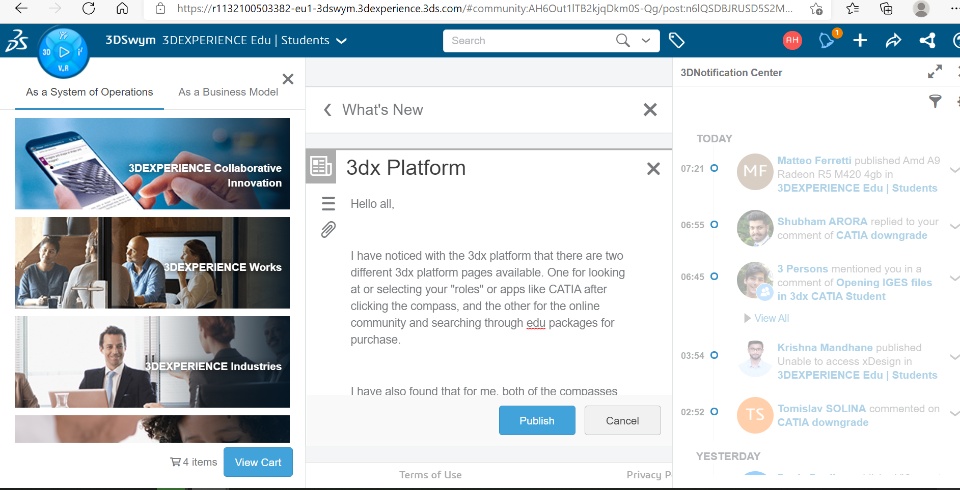The height and width of the screenshot is (490, 960).
Task: Open the network connections icon
Action: (927, 40)
